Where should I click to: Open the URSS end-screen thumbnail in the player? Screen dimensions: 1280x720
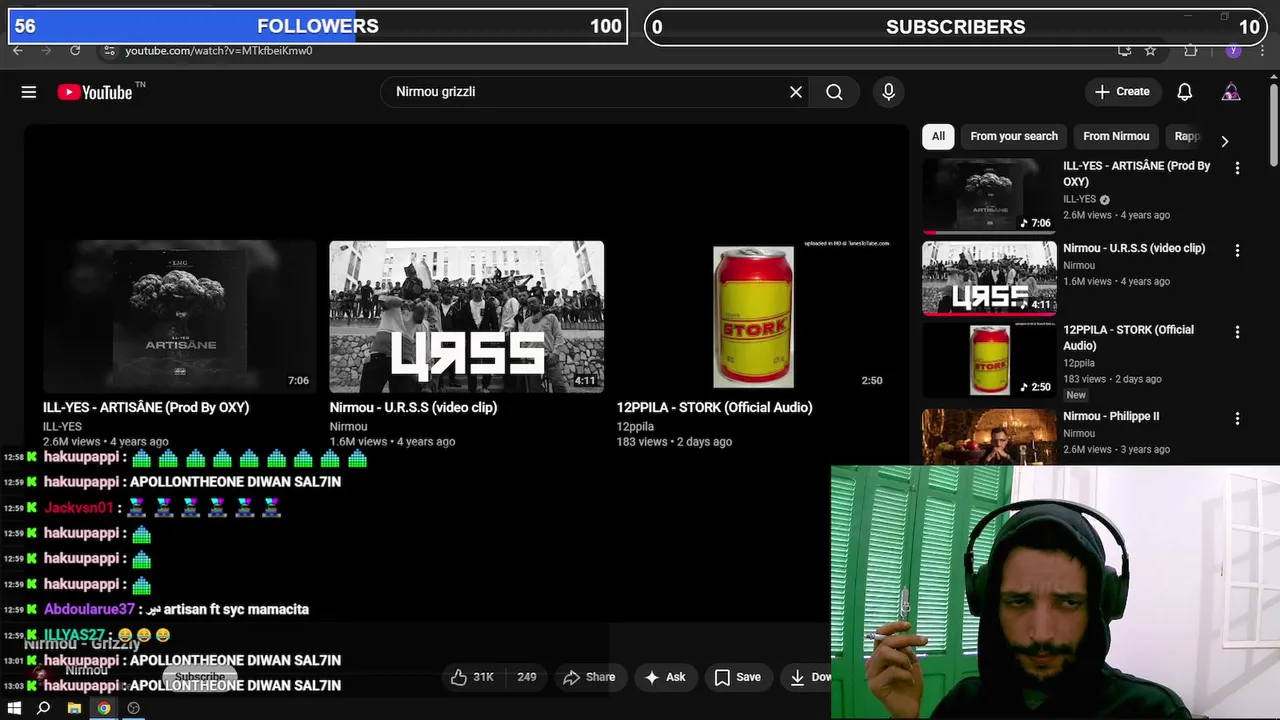point(467,317)
